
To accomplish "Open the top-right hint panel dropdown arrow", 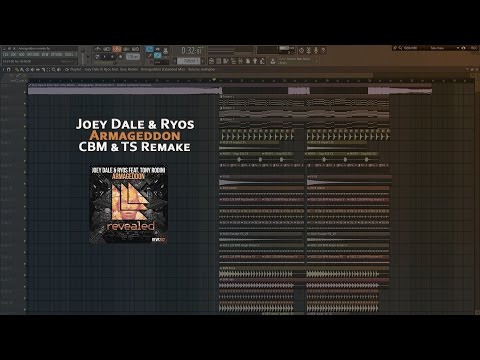I will coord(458,48).
